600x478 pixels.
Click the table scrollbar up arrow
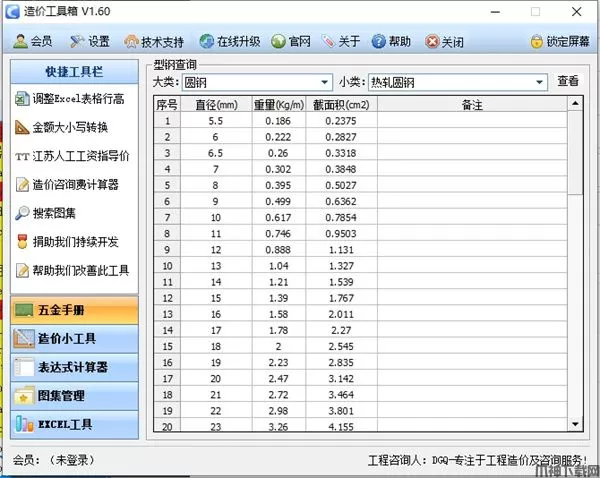coord(575,103)
